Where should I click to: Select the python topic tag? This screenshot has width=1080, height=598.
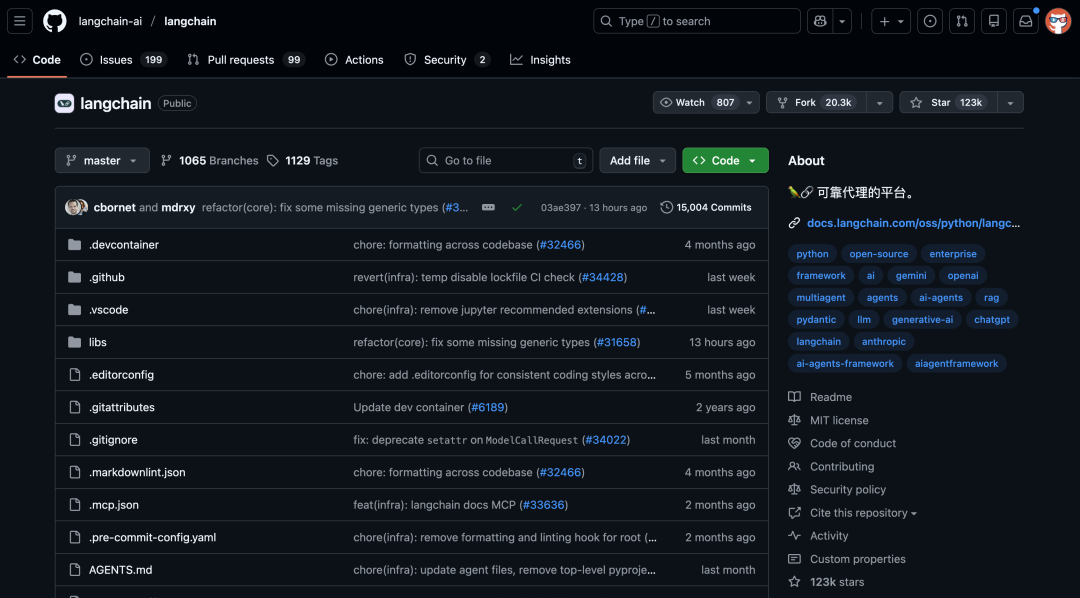tap(812, 253)
